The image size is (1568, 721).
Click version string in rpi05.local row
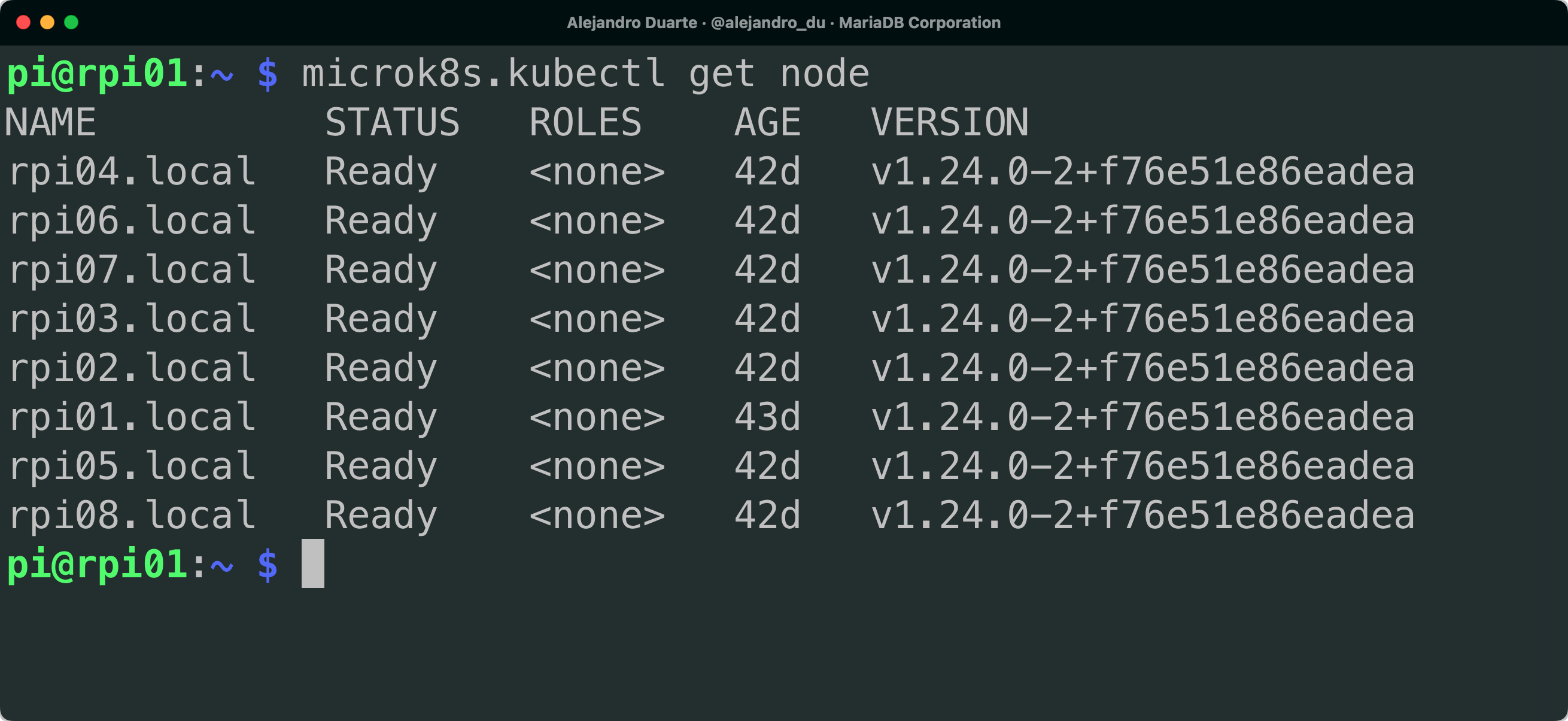click(1142, 466)
